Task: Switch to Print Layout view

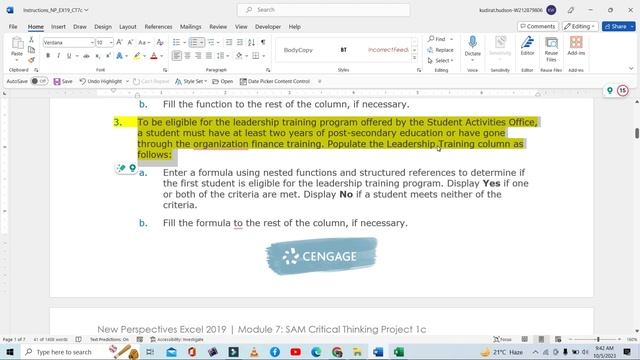Action: [x=541, y=339]
